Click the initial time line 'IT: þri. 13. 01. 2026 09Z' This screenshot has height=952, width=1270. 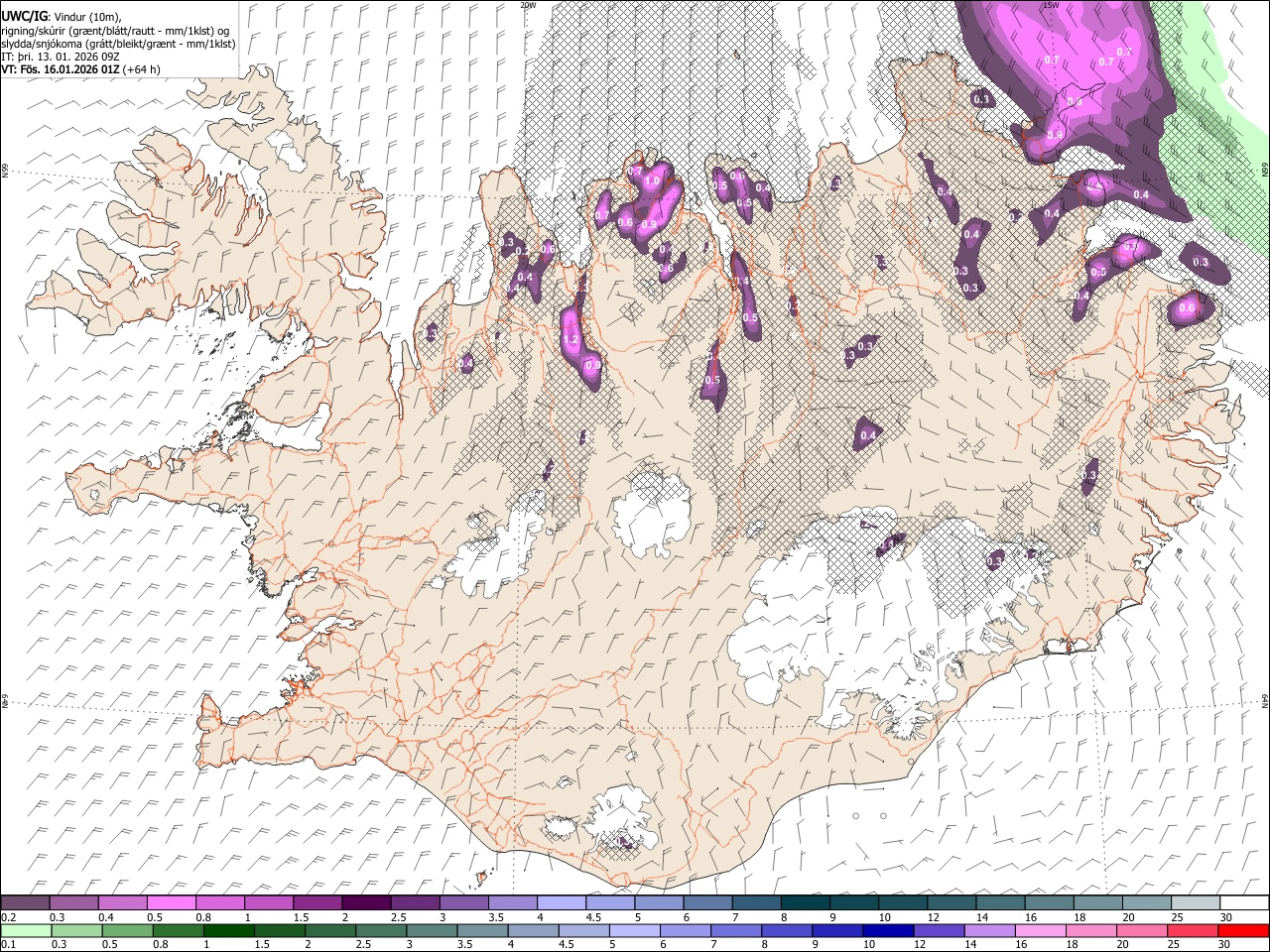[x=61, y=57]
